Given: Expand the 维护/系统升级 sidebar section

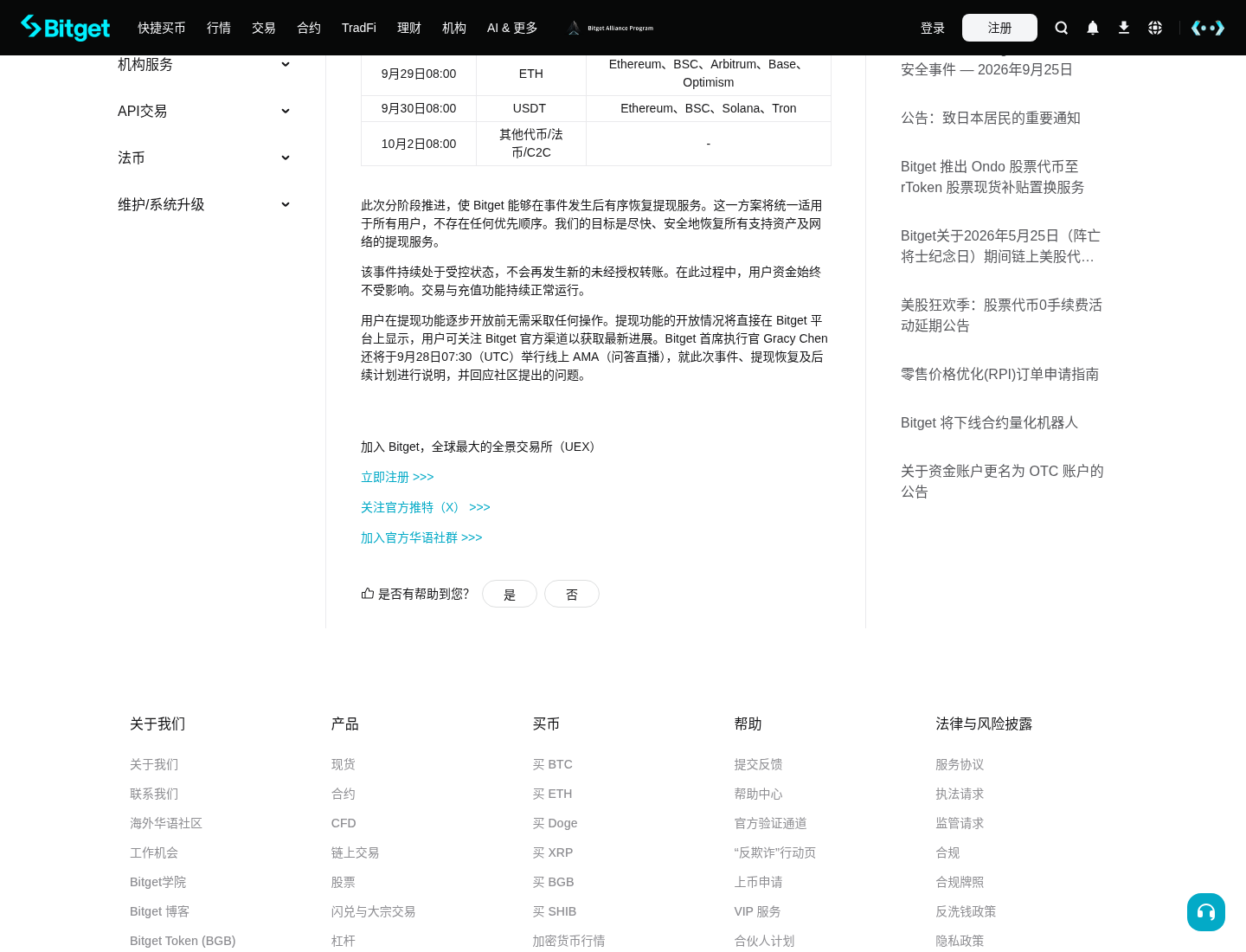Looking at the screenshot, I should pyautogui.click(x=204, y=204).
